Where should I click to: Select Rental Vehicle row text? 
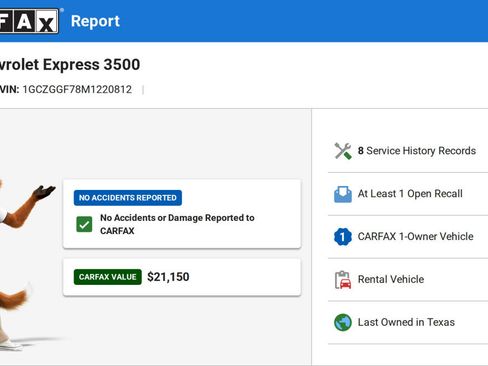click(x=391, y=279)
